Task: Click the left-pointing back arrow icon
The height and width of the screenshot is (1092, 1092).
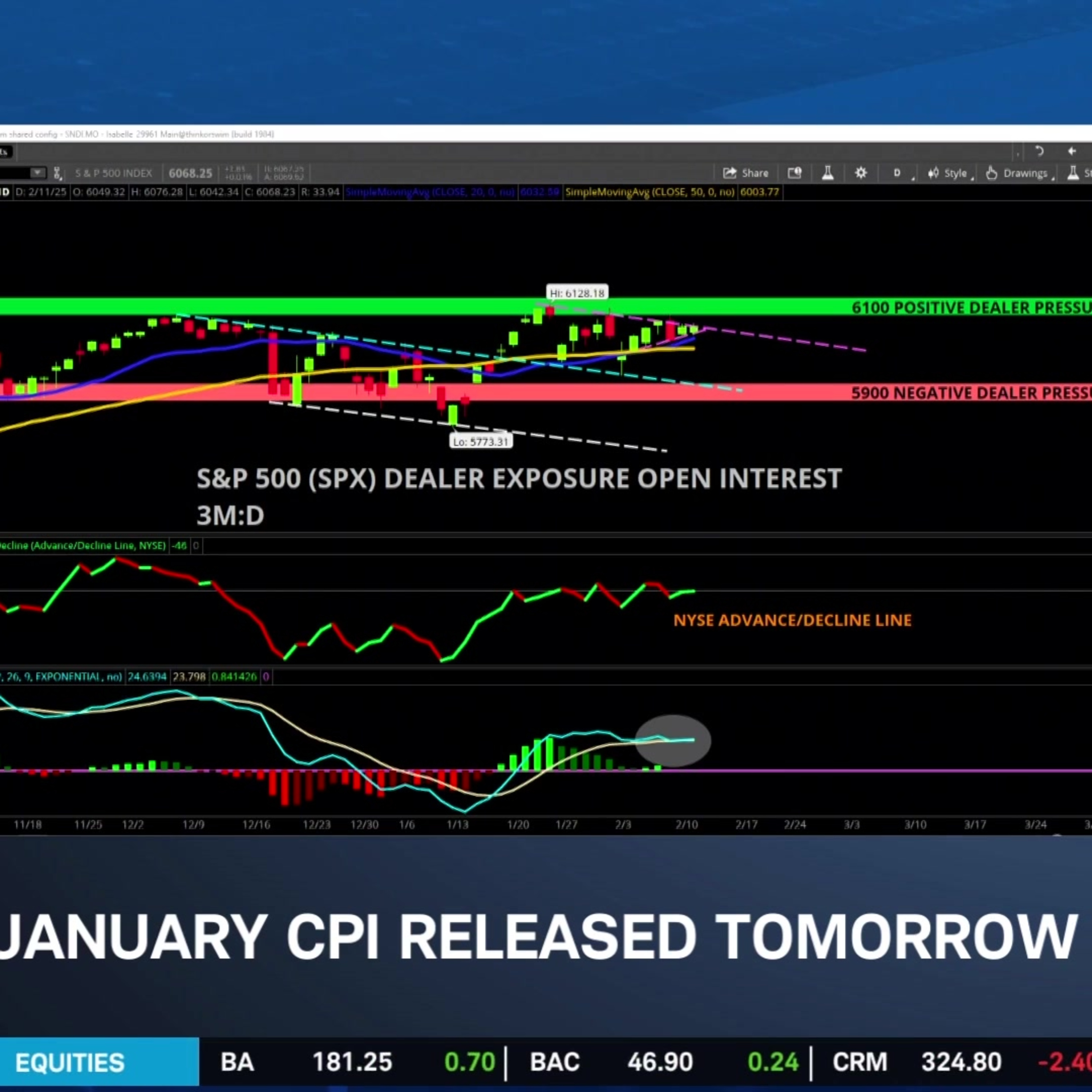Action: click(x=1072, y=151)
